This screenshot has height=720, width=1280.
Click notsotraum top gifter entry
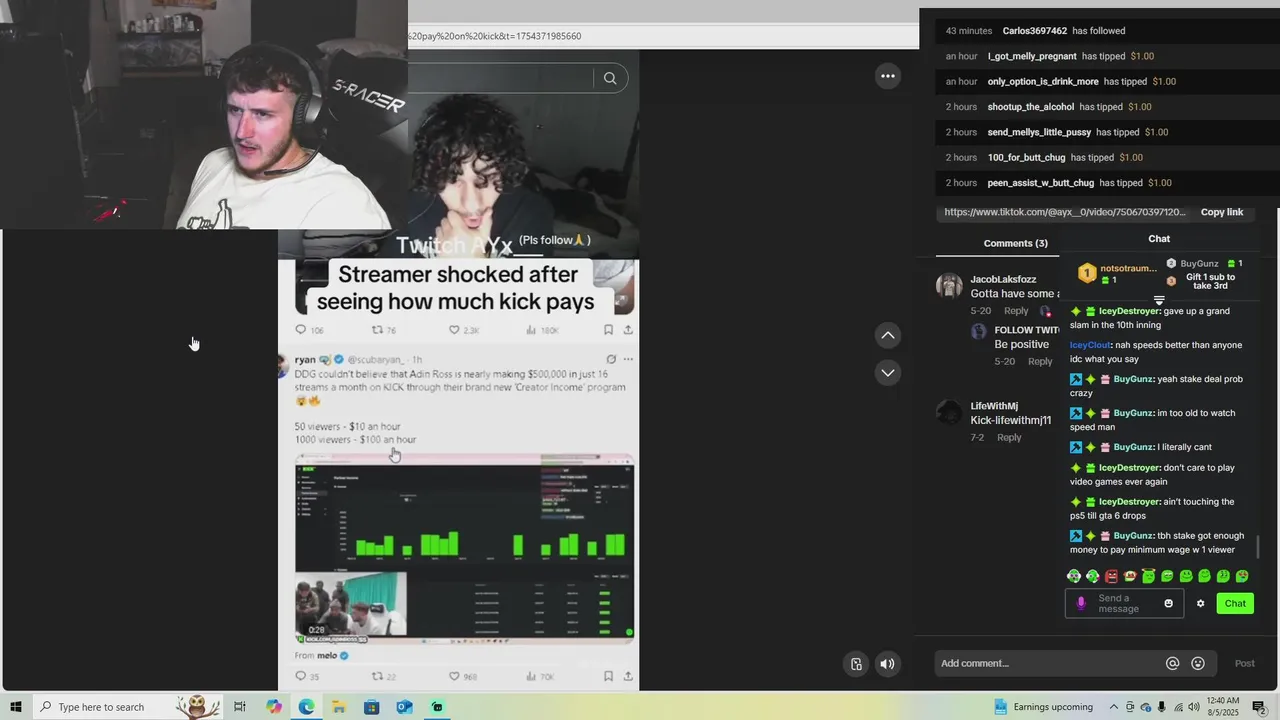point(1117,272)
